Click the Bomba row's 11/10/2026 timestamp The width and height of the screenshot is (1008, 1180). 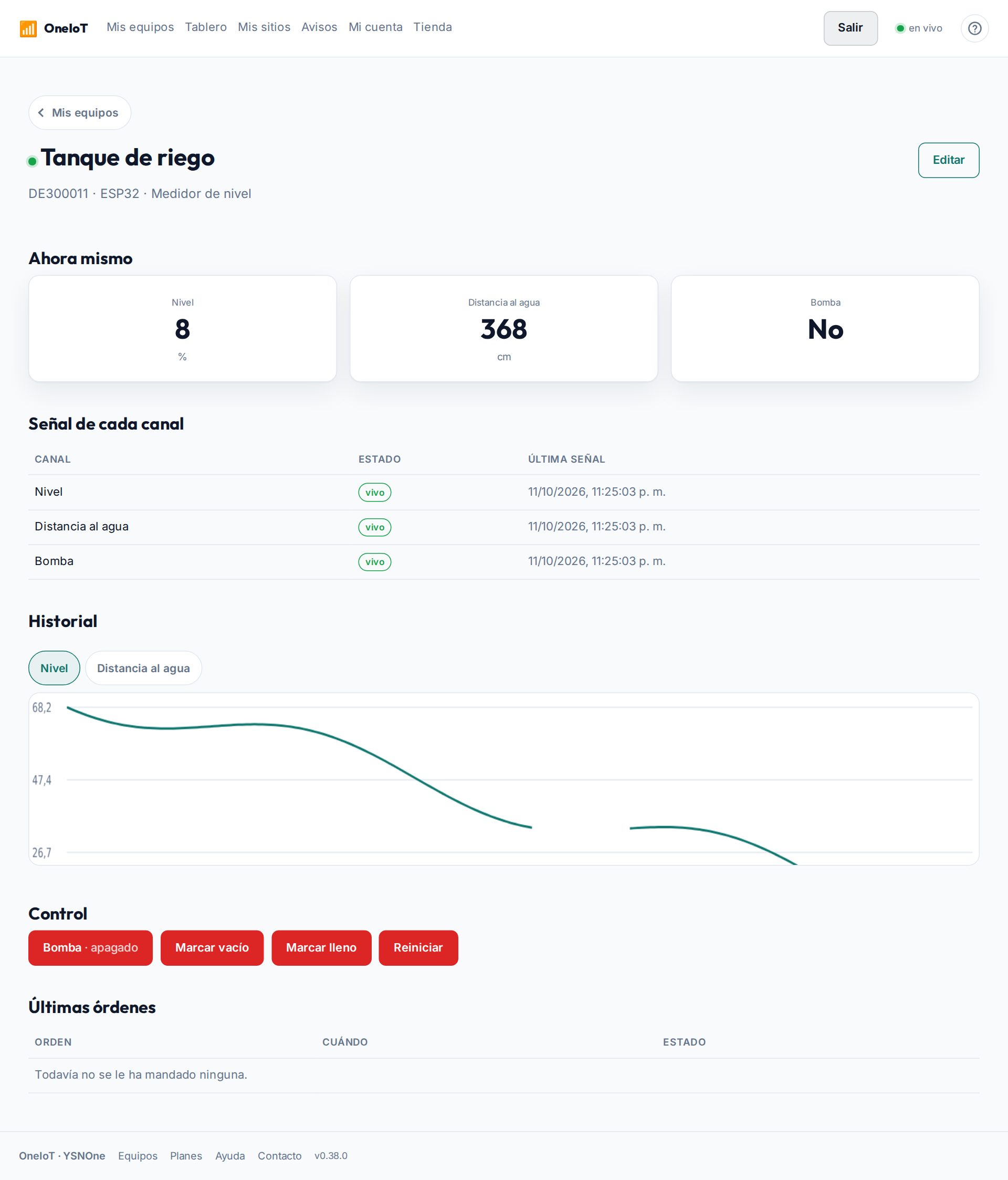coord(597,561)
